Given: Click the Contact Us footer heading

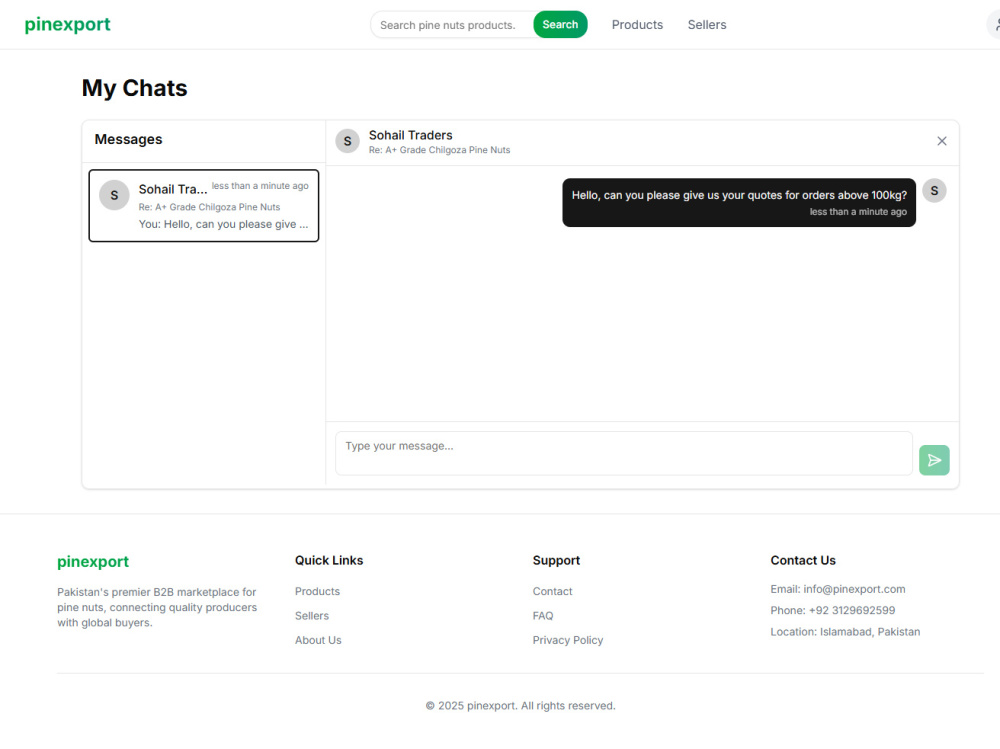Looking at the screenshot, I should point(803,560).
